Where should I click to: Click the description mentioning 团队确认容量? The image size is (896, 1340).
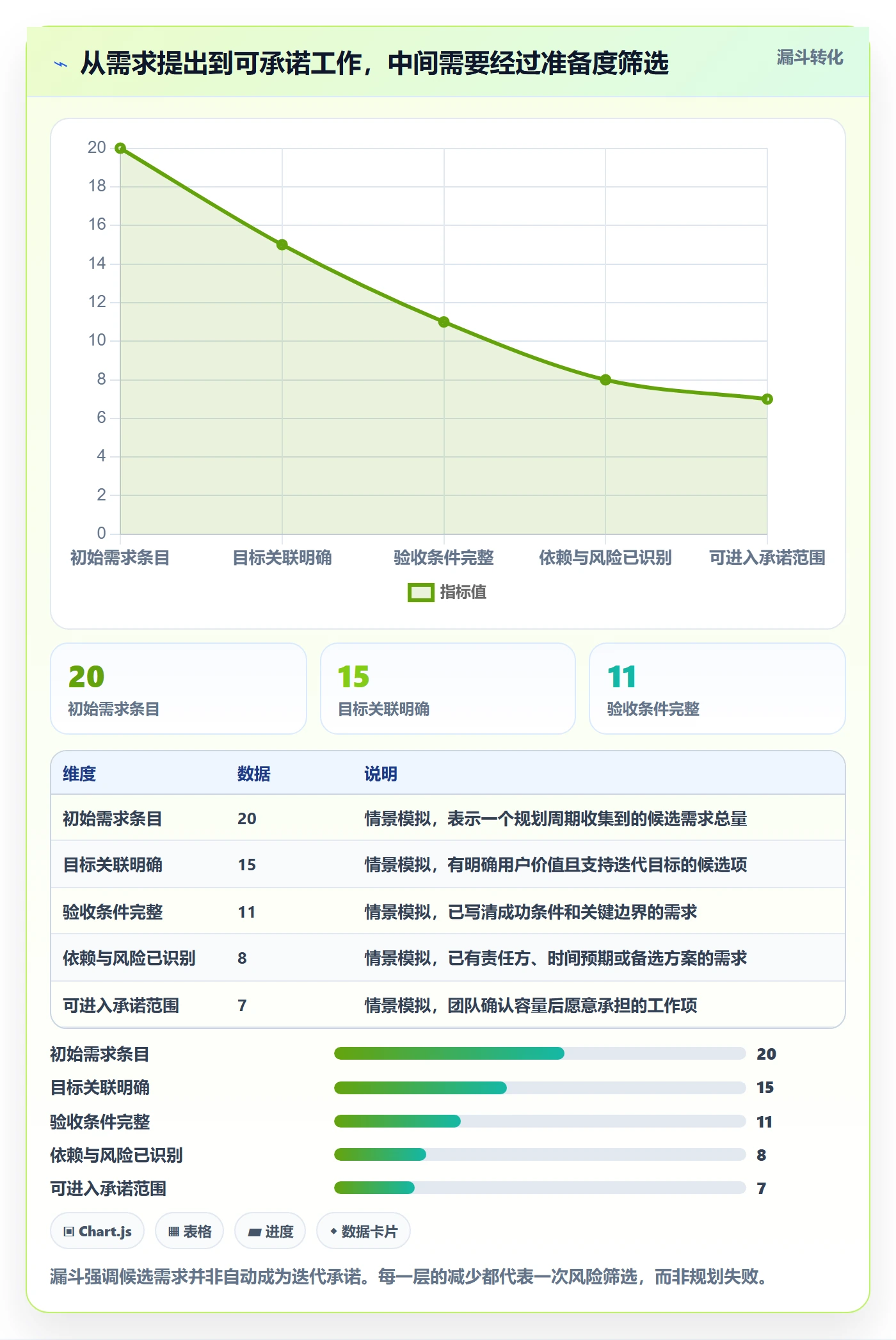pos(531,1005)
